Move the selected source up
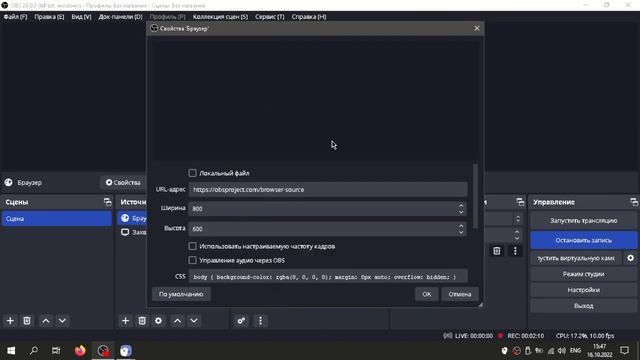Image resolution: width=640 pixels, height=360 pixels. click(178, 321)
